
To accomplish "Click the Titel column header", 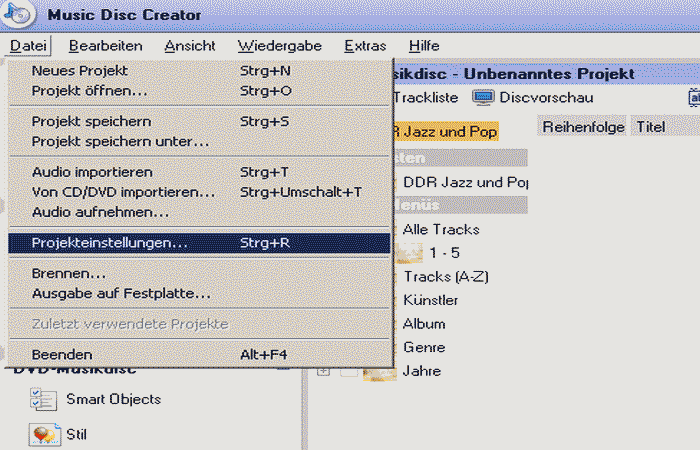I will coord(650,127).
